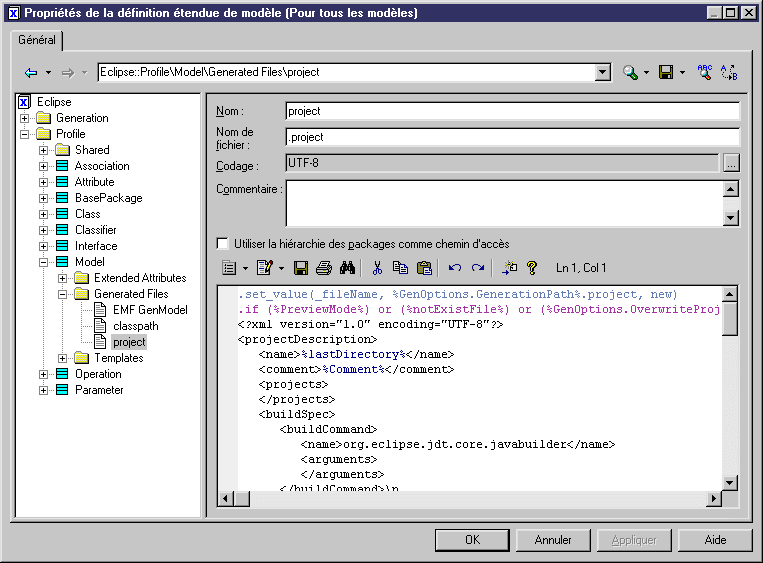Select the Eclipse root node icon

(x=24, y=102)
